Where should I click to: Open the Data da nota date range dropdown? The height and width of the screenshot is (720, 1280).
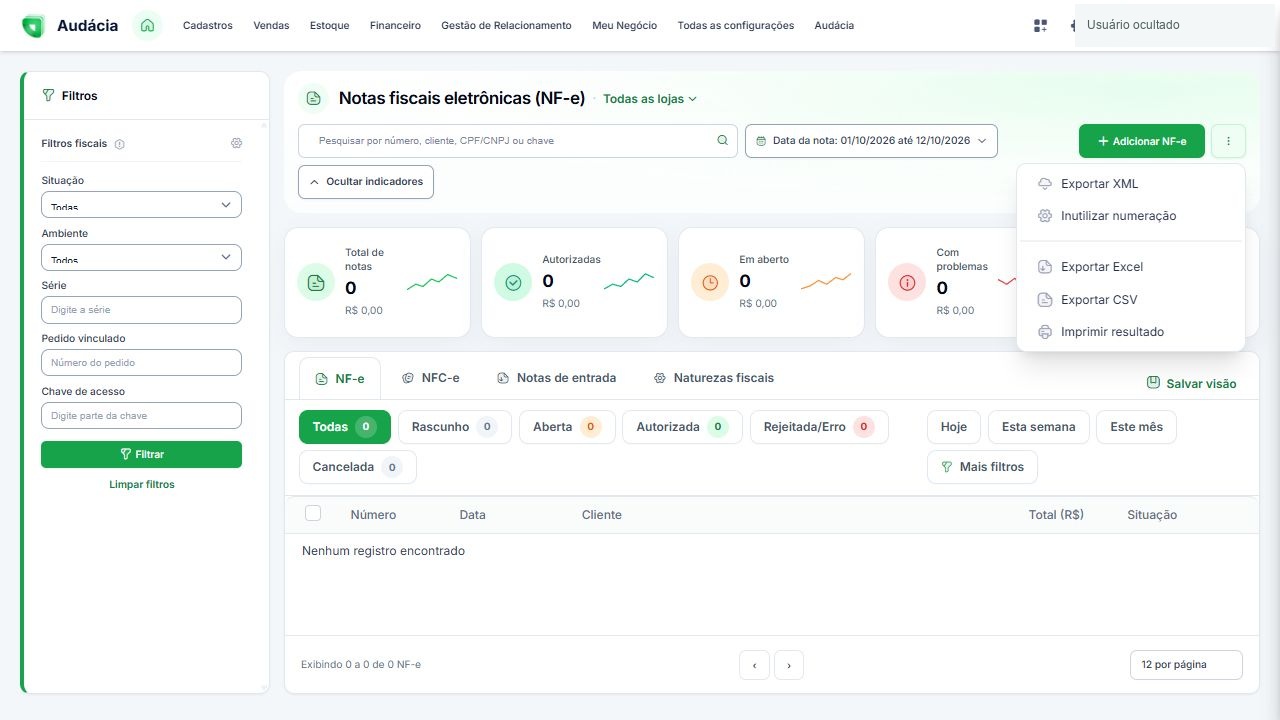[x=871, y=141]
